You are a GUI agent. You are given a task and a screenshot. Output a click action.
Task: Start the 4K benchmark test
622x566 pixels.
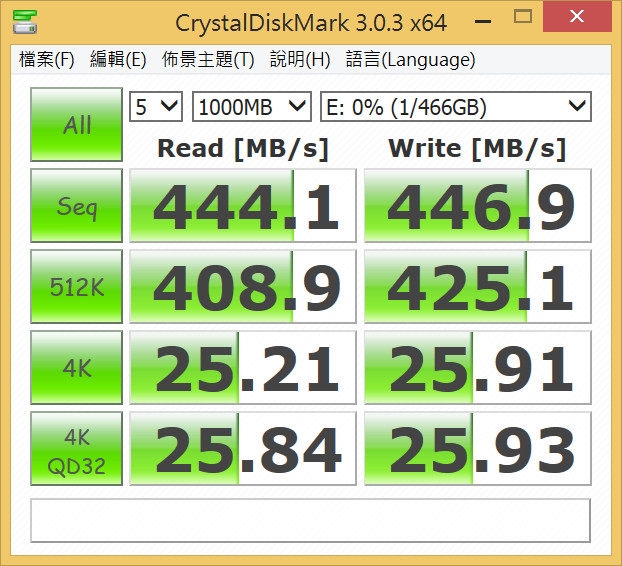point(77,367)
